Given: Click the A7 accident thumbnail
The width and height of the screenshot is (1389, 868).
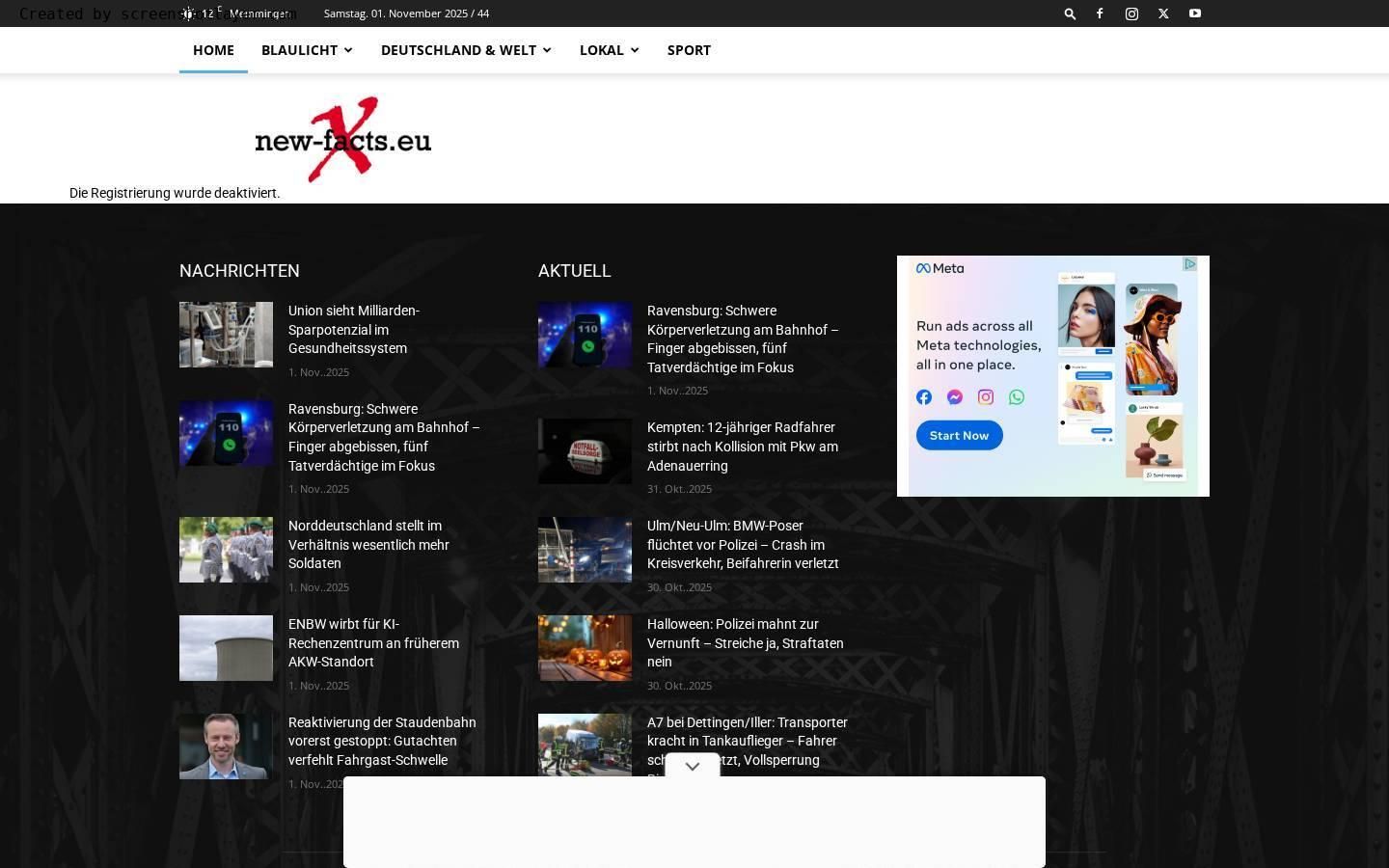Looking at the screenshot, I should pos(585,745).
